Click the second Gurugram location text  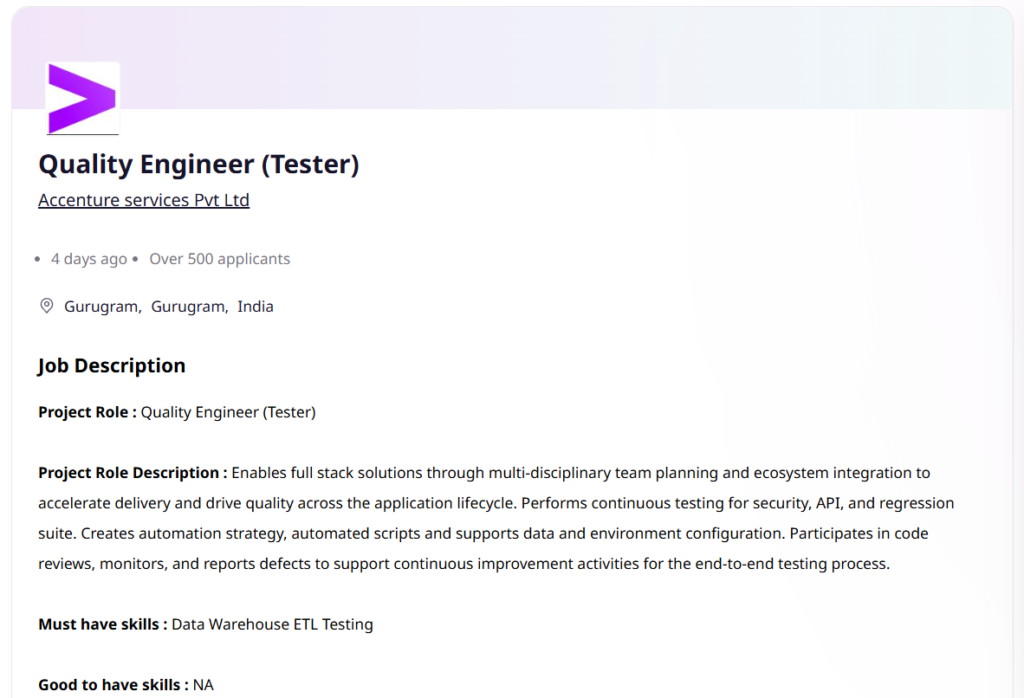tap(189, 306)
